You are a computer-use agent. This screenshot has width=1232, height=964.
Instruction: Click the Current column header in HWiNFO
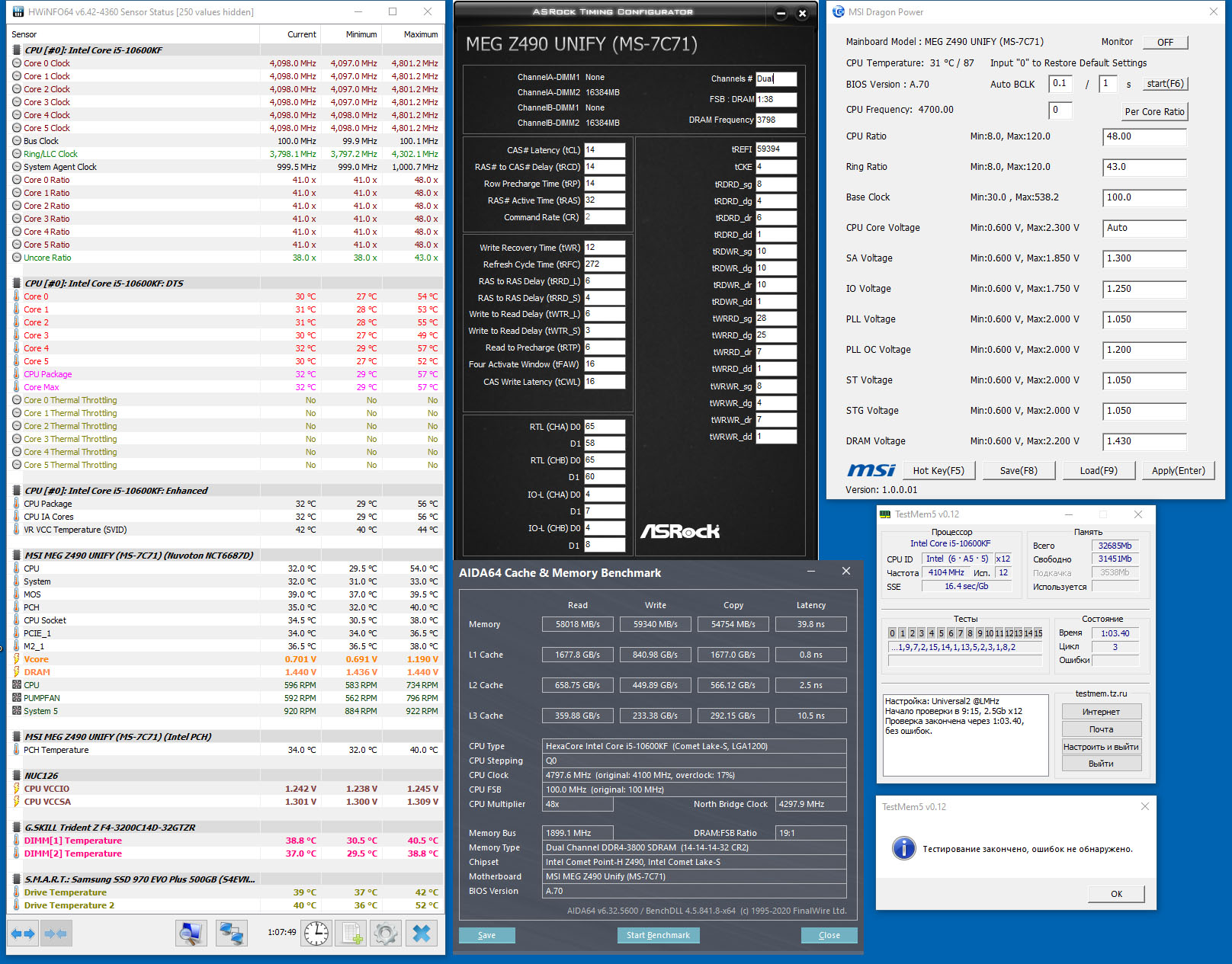(290, 34)
